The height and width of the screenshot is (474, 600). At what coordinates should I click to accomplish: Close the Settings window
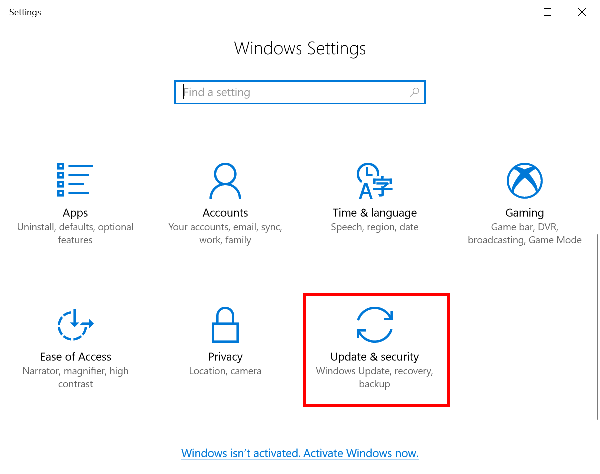(x=582, y=12)
